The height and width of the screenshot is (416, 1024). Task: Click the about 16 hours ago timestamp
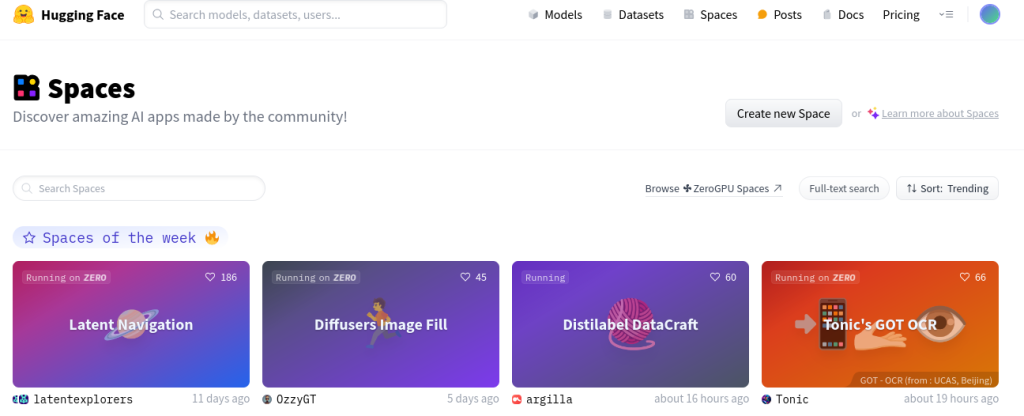point(701,398)
